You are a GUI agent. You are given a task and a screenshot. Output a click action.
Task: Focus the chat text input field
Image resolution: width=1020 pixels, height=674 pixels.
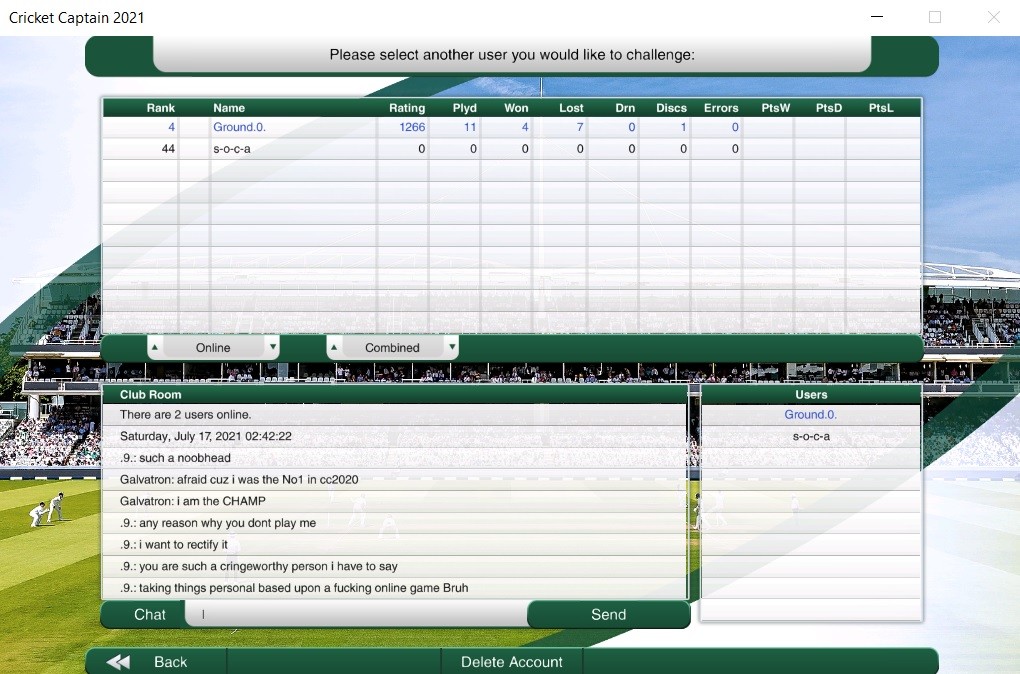click(x=356, y=614)
